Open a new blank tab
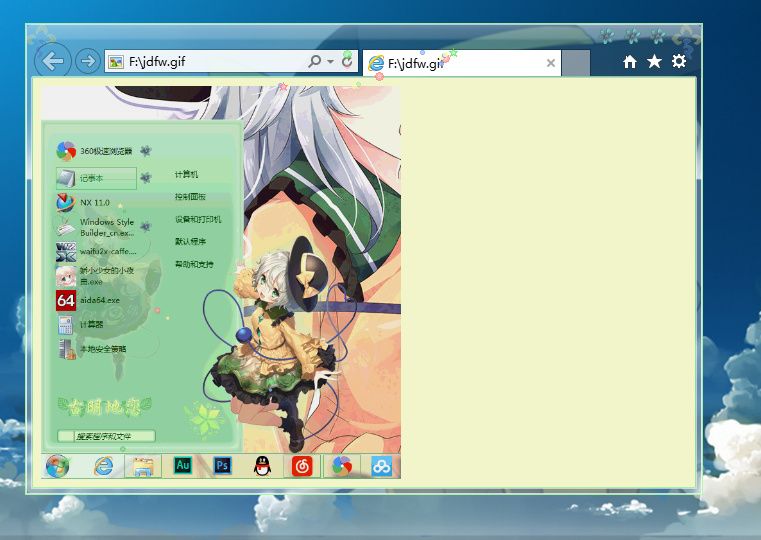This screenshot has height=540, width=761. coord(576,63)
